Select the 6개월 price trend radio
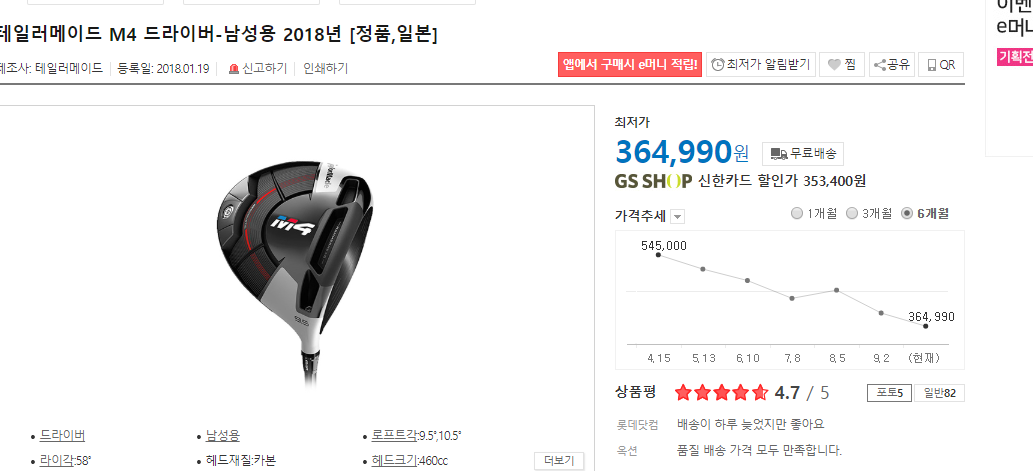Image resolution: width=1033 pixels, height=471 pixels. click(x=907, y=213)
